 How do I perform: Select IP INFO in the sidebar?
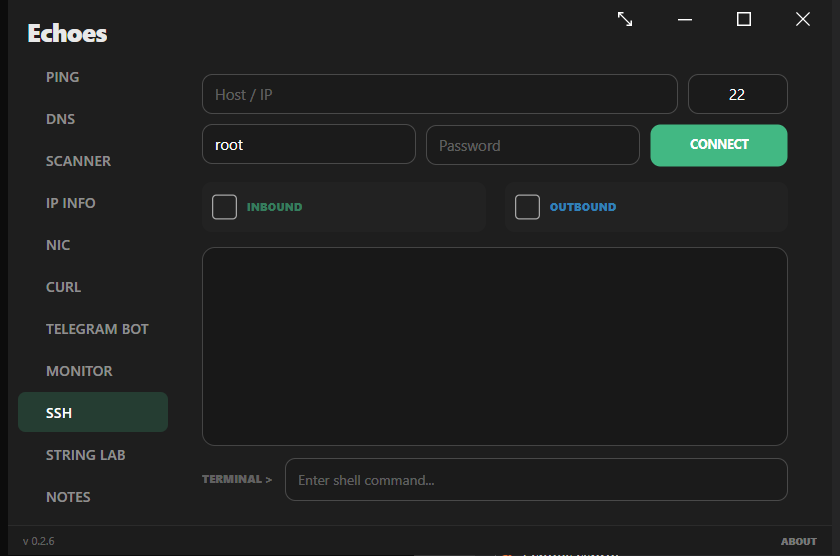tap(70, 203)
